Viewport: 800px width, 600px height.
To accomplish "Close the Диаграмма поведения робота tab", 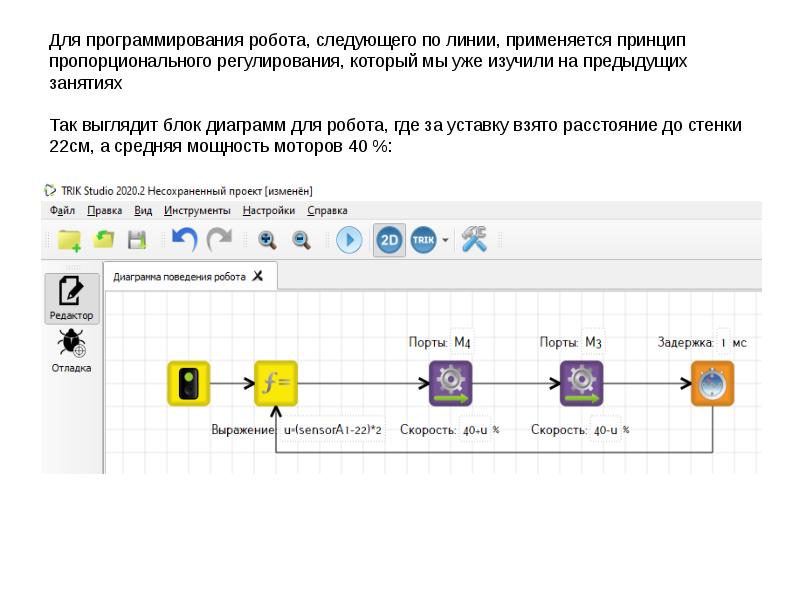I will point(258,276).
